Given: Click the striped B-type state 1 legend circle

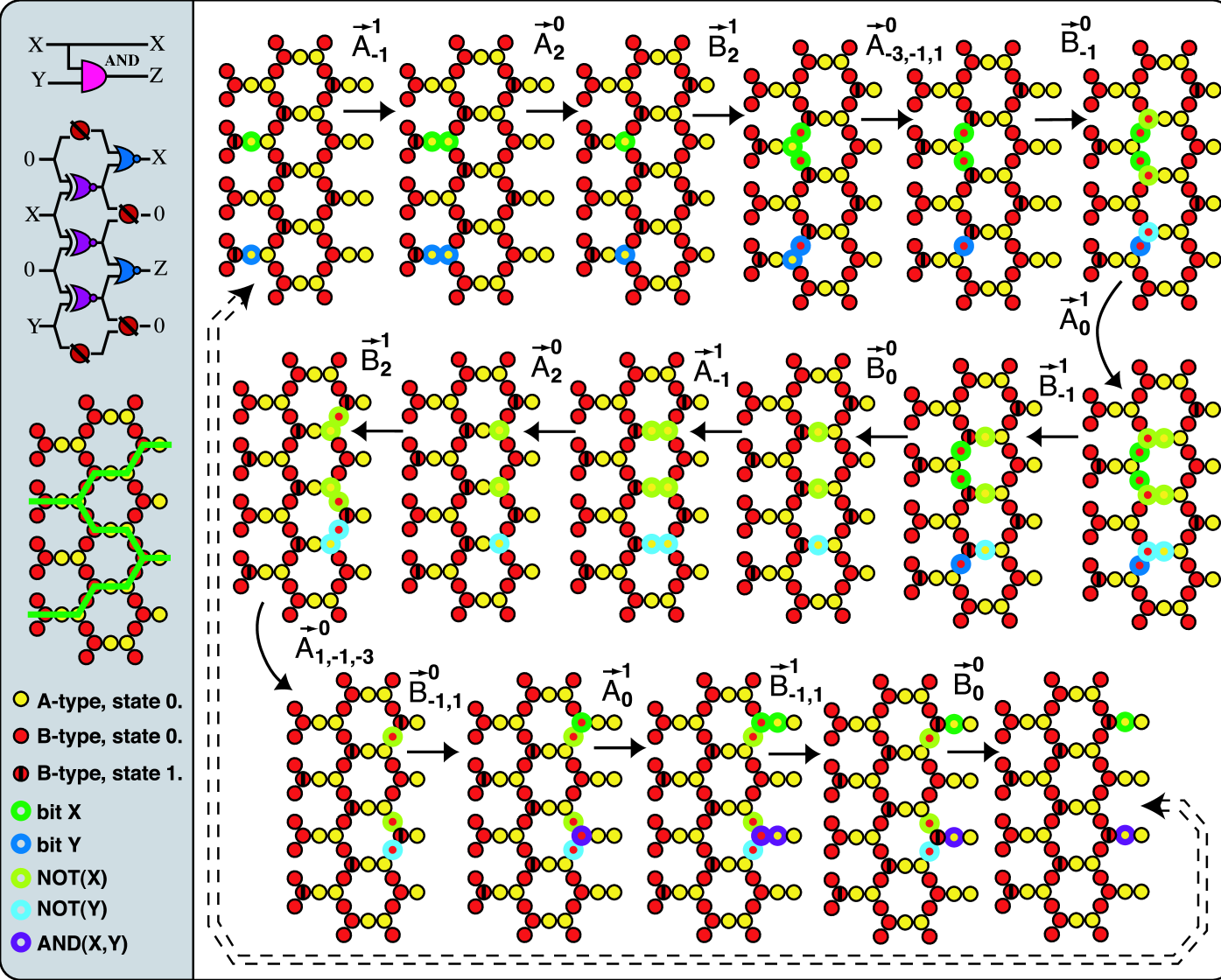Looking at the screenshot, I should click(21, 773).
